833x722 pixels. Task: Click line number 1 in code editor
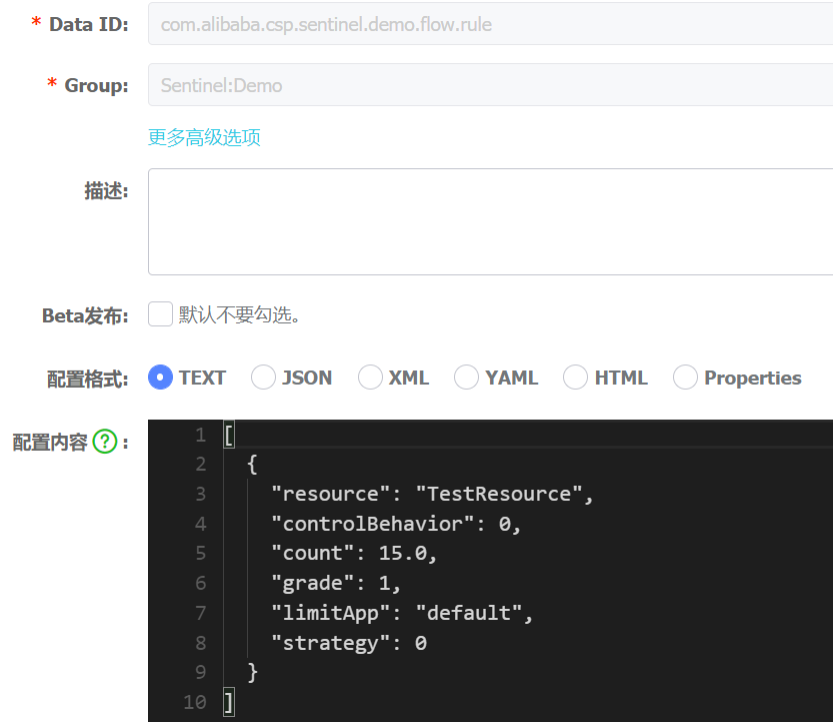tap(200, 435)
